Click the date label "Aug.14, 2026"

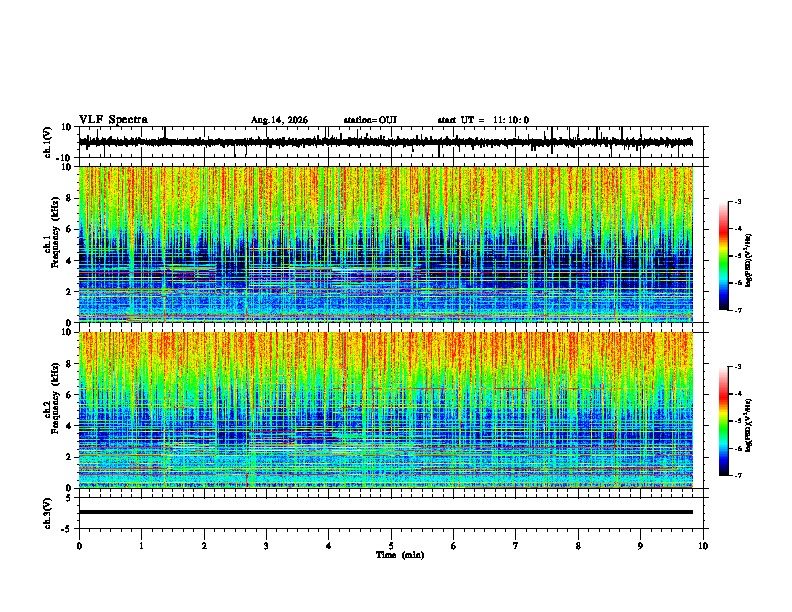coord(279,120)
